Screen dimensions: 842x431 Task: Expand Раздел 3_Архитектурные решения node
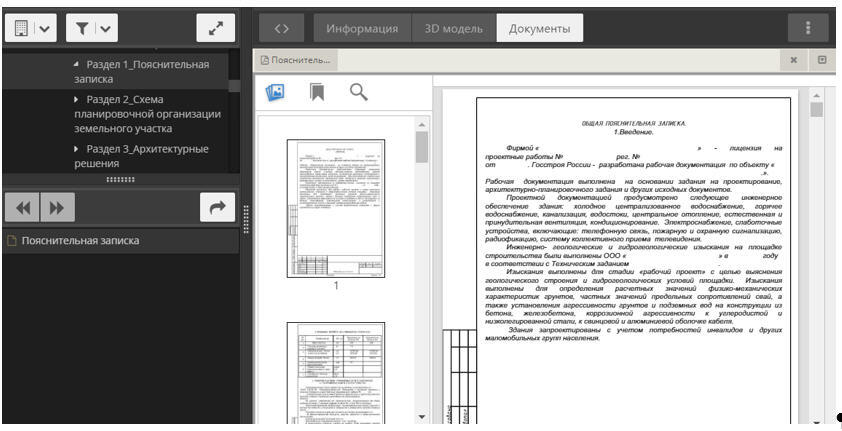pos(78,149)
